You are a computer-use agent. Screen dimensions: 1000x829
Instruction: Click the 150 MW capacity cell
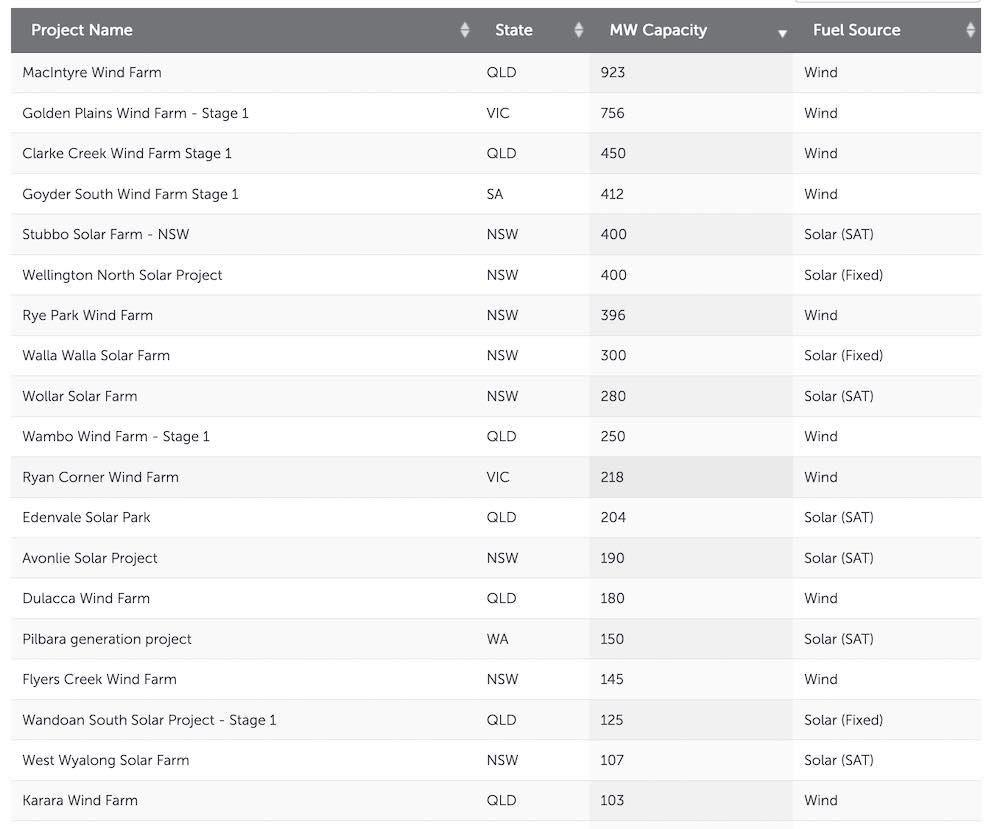(691, 640)
